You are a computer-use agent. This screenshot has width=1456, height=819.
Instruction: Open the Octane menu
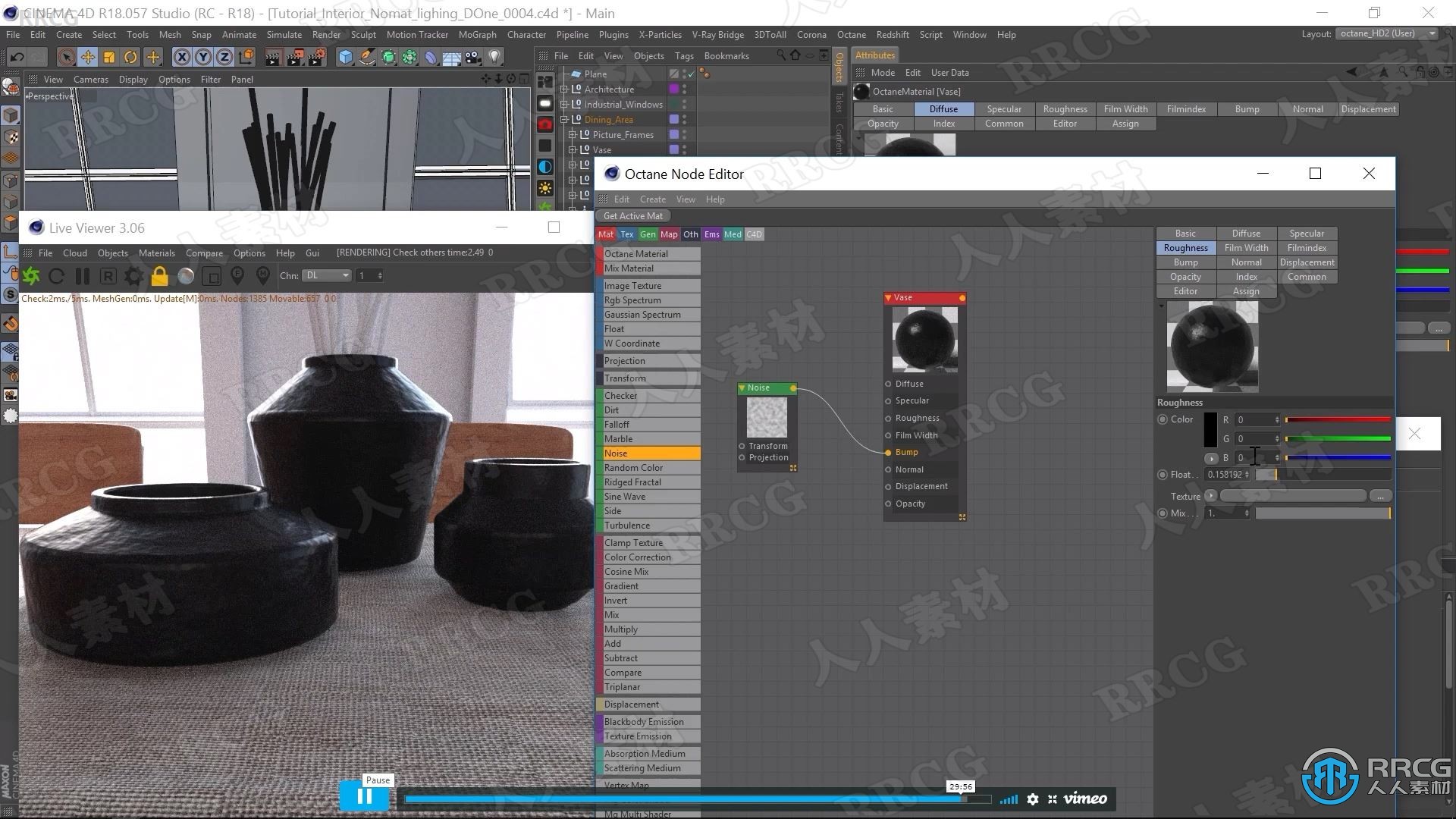pyautogui.click(x=849, y=34)
